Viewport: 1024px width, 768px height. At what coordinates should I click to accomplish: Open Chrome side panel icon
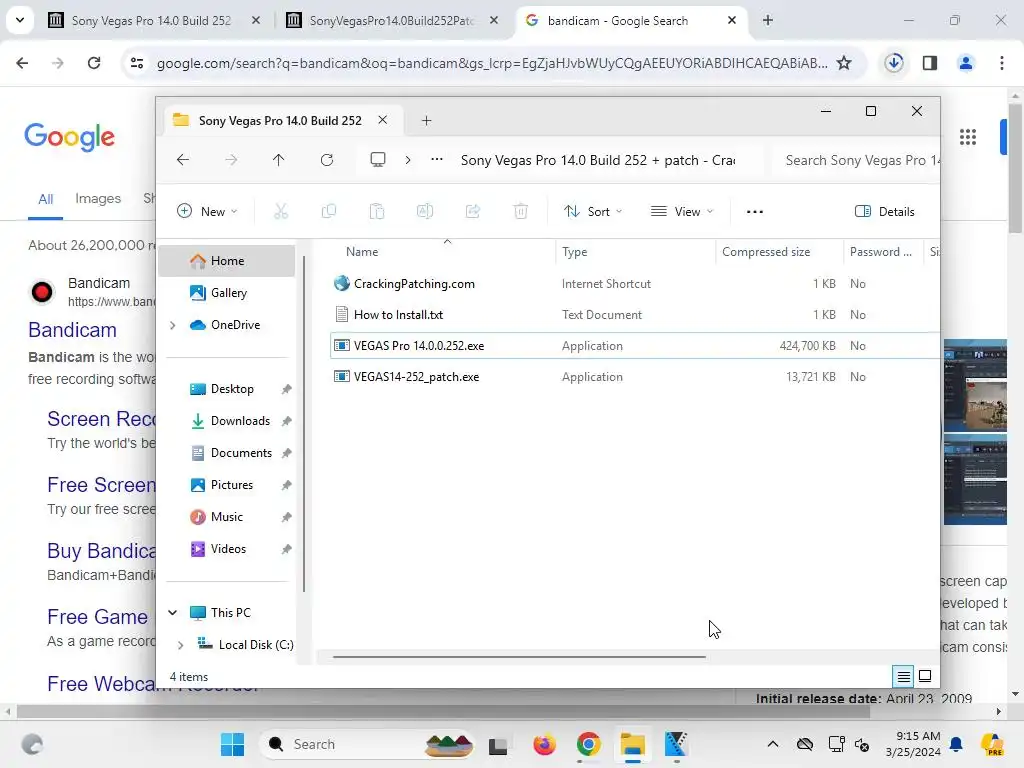click(930, 63)
